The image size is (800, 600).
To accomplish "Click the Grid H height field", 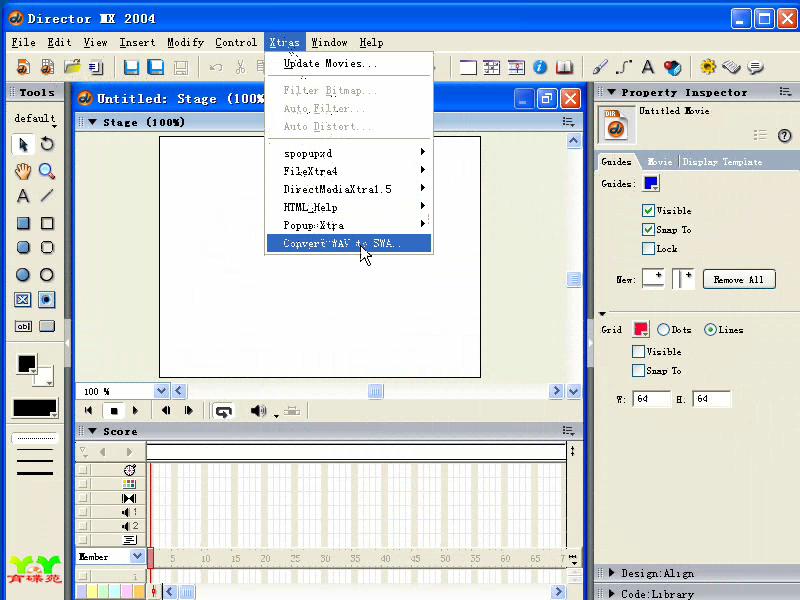I will (x=711, y=399).
